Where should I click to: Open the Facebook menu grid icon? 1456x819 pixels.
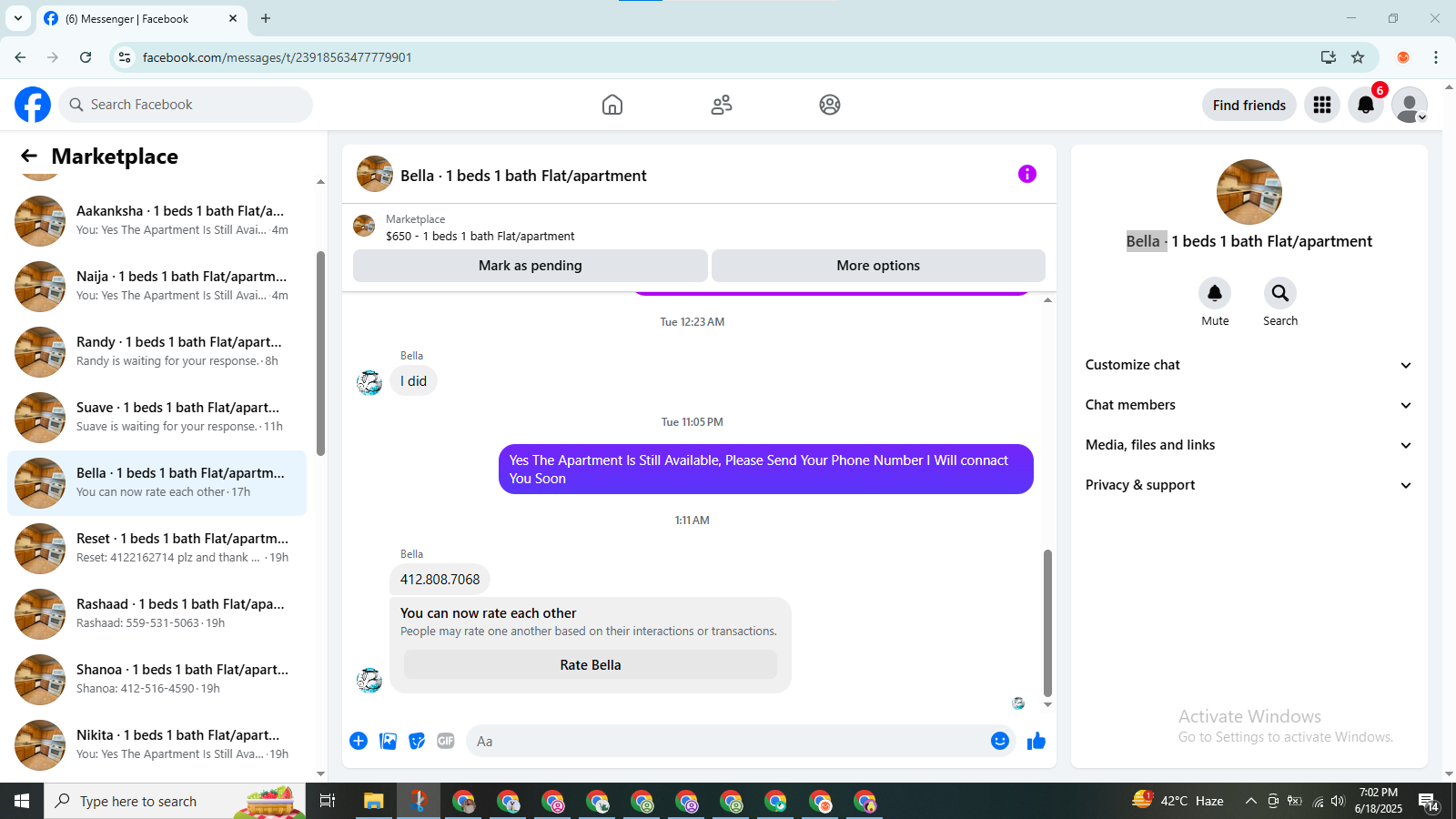point(1322,105)
